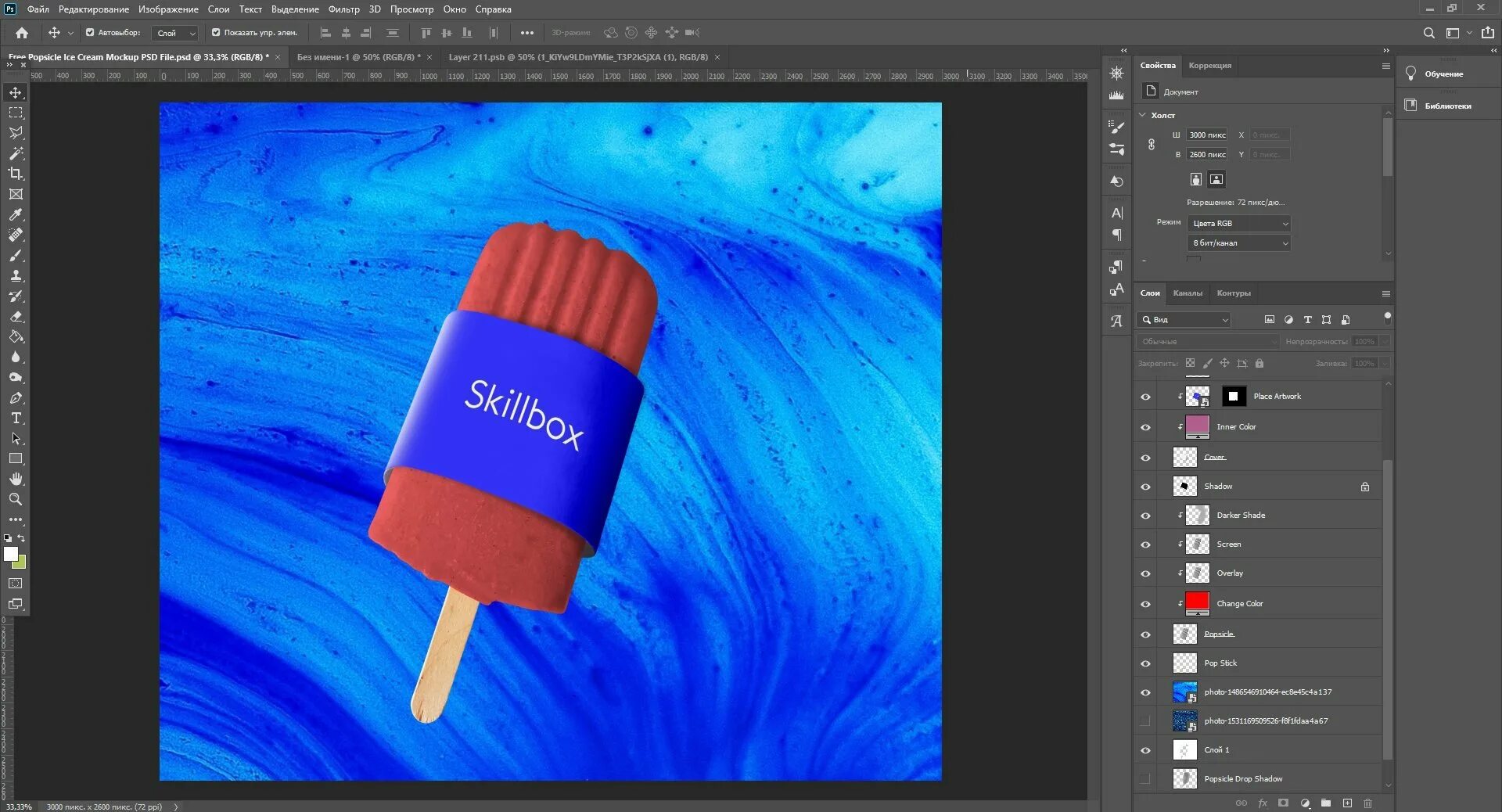The width and height of the screenshot is (1502, 812).
Task: Open workspace switcher dropdown
Action: click(1457, 33)
